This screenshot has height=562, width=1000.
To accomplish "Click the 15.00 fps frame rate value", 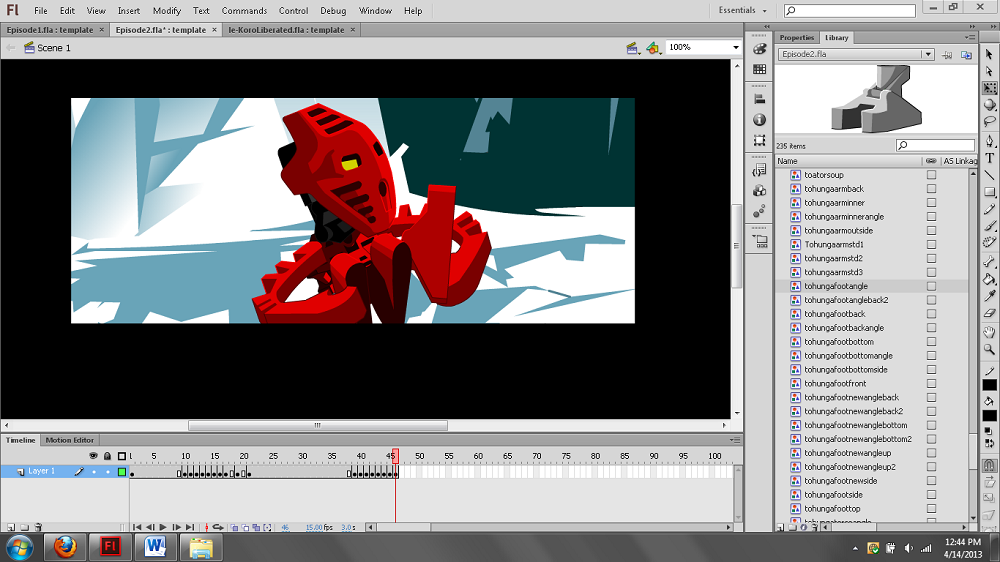I will [x=313, y=528].
